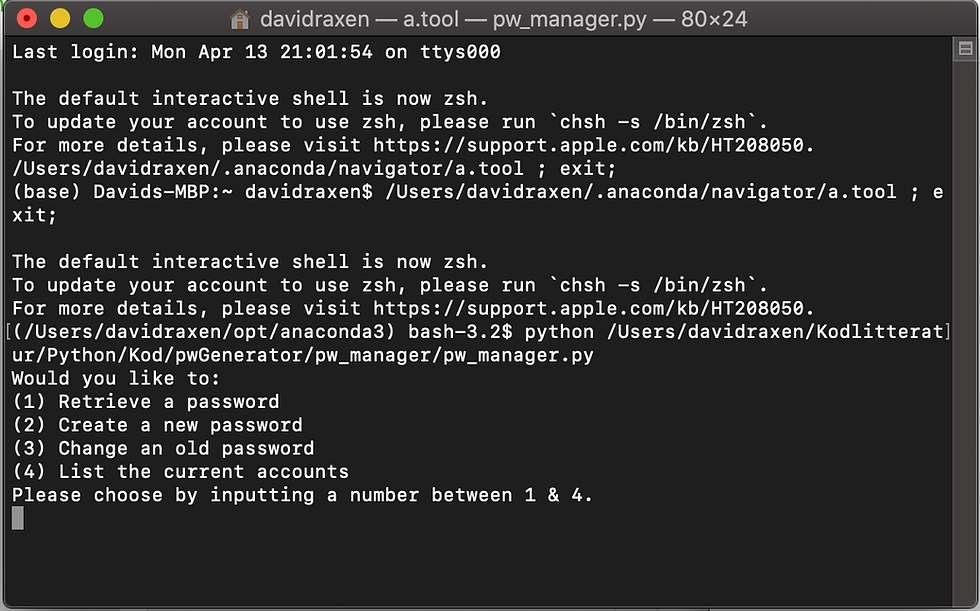
Task: Open the first support.apple.com HT208050 link
Action: [x=588, y=146]
